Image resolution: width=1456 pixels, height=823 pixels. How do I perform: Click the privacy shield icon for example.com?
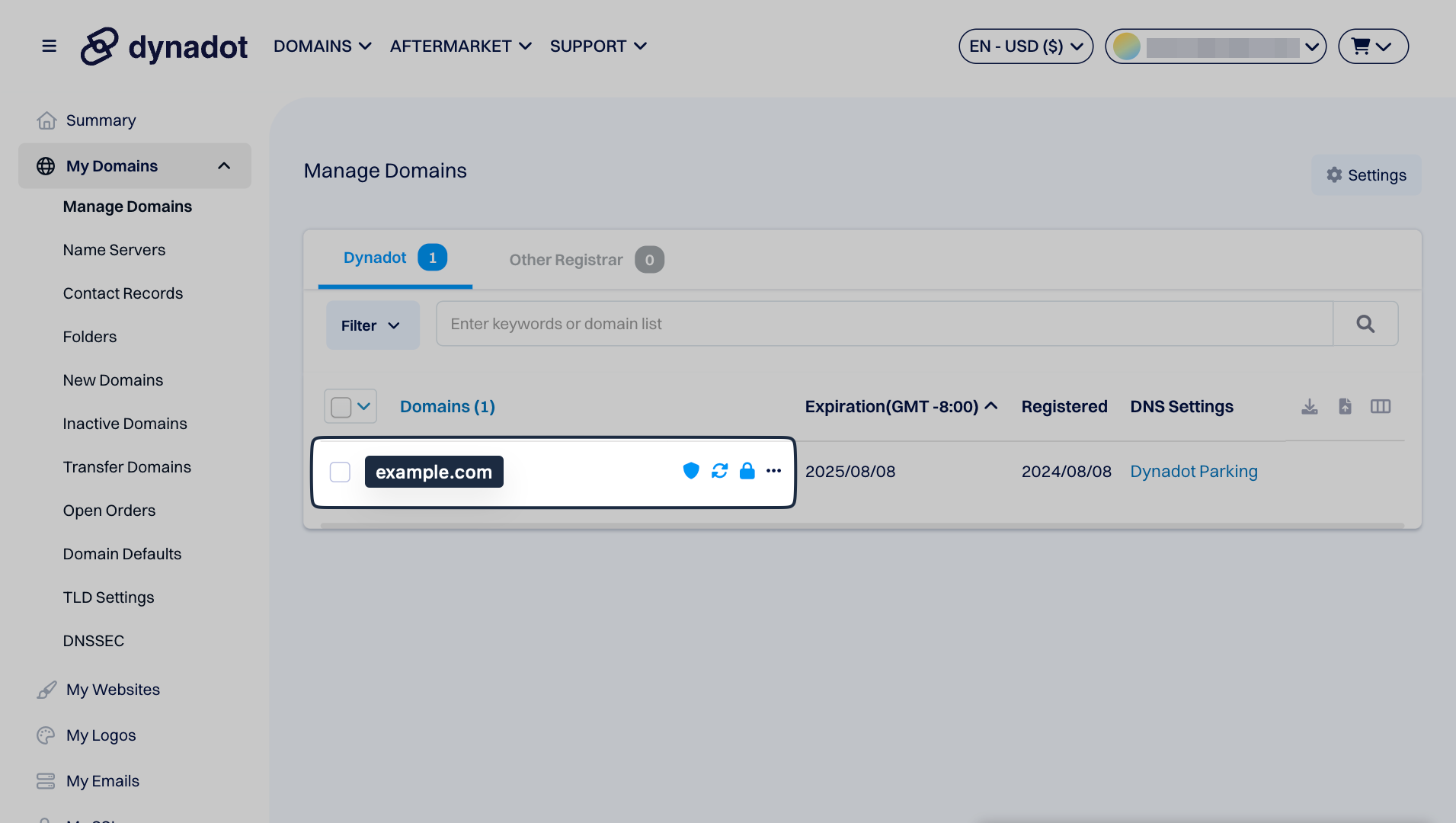(691, 471)
